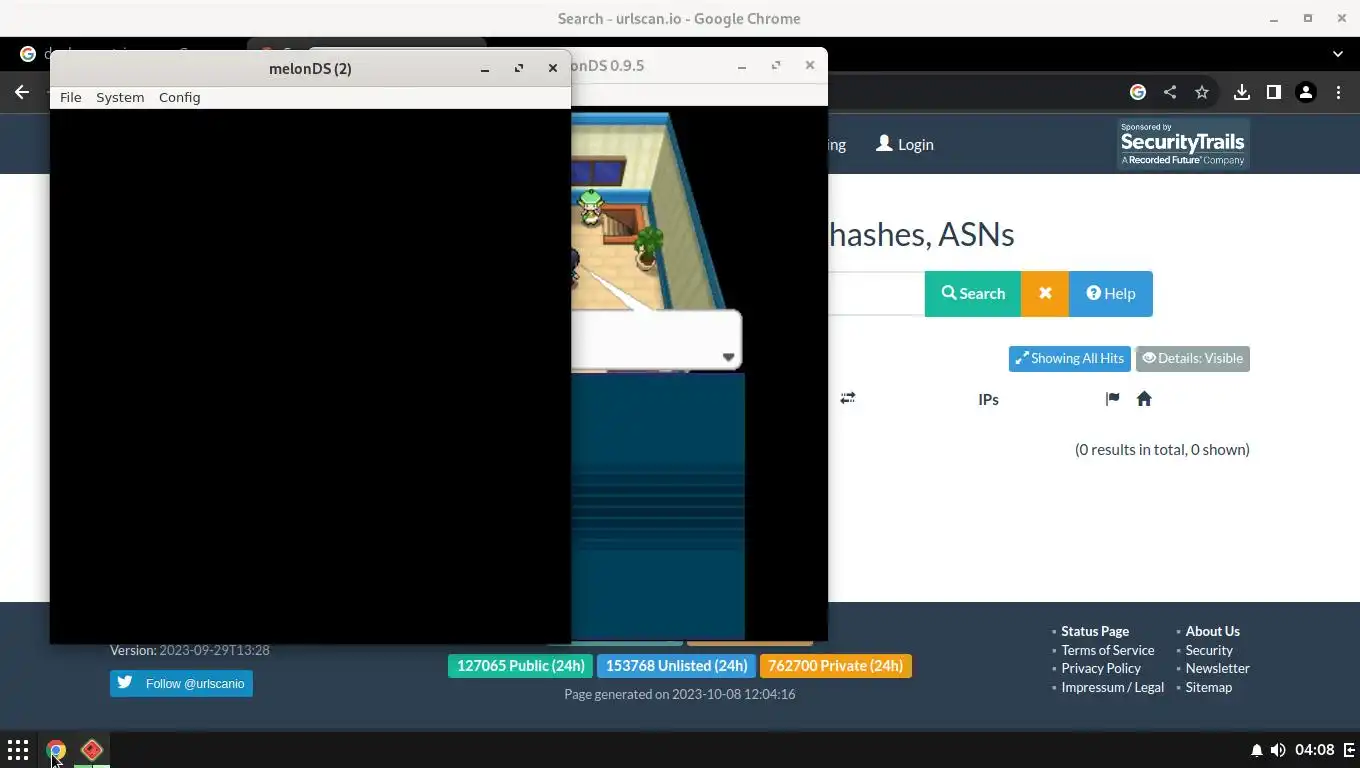Viewport: 1360px width, 768px height.
Task: Click the Follow @urlscanio Twitter button
Action: (x=181, y=683)
